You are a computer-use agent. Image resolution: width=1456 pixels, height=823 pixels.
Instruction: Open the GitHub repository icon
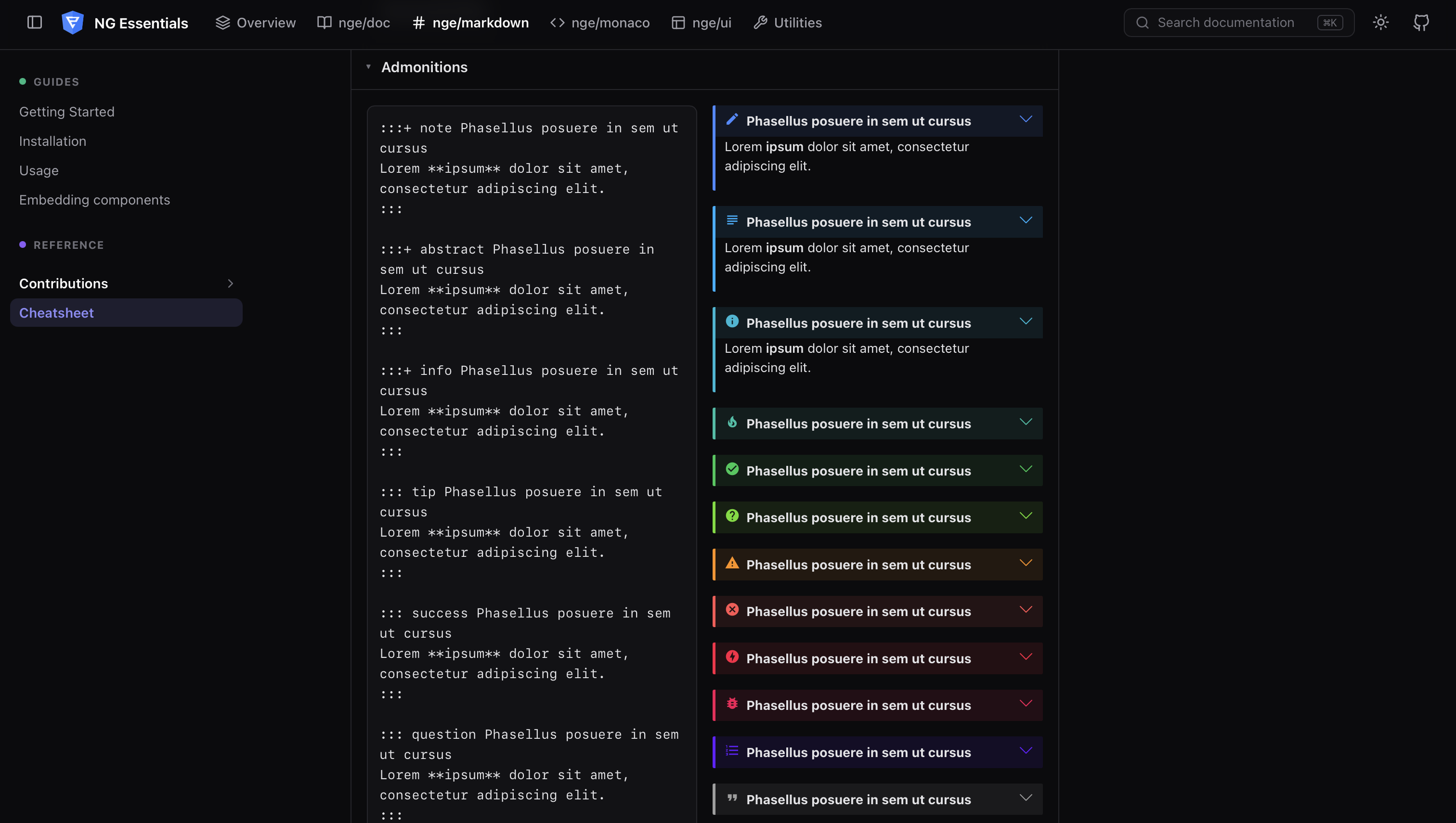1421,23
